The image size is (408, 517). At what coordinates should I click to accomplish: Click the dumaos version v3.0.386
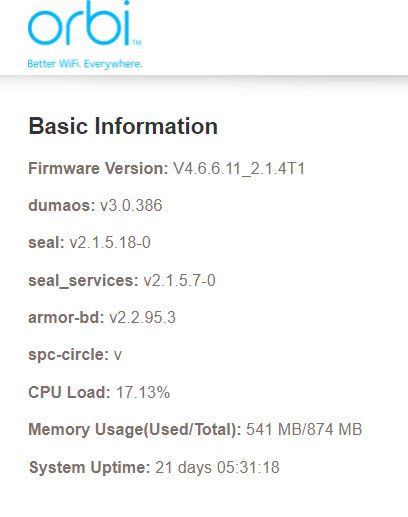coord(131,205)
